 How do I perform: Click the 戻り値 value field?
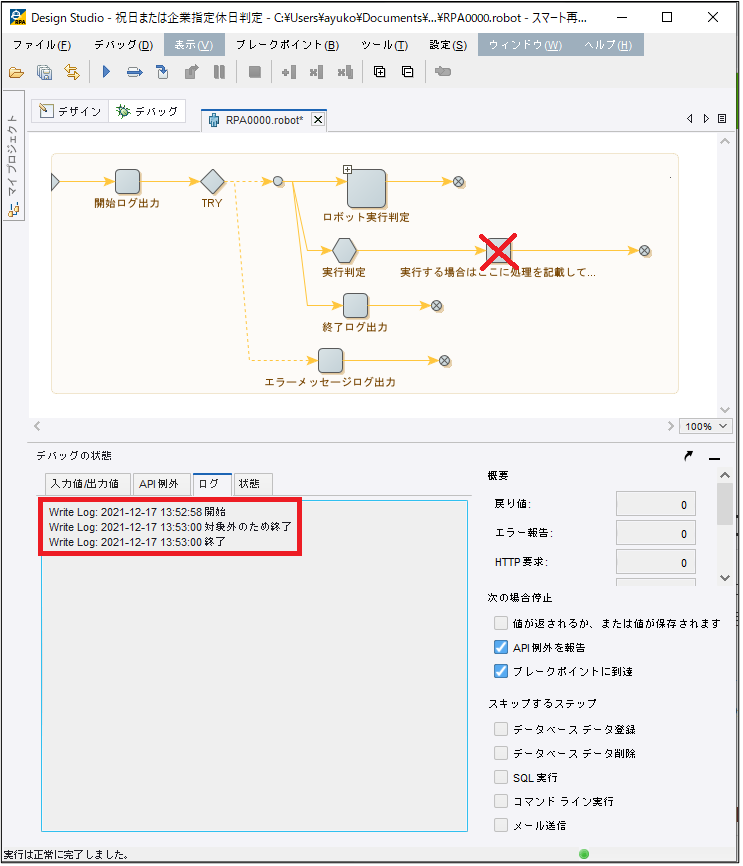pos(656,504)
